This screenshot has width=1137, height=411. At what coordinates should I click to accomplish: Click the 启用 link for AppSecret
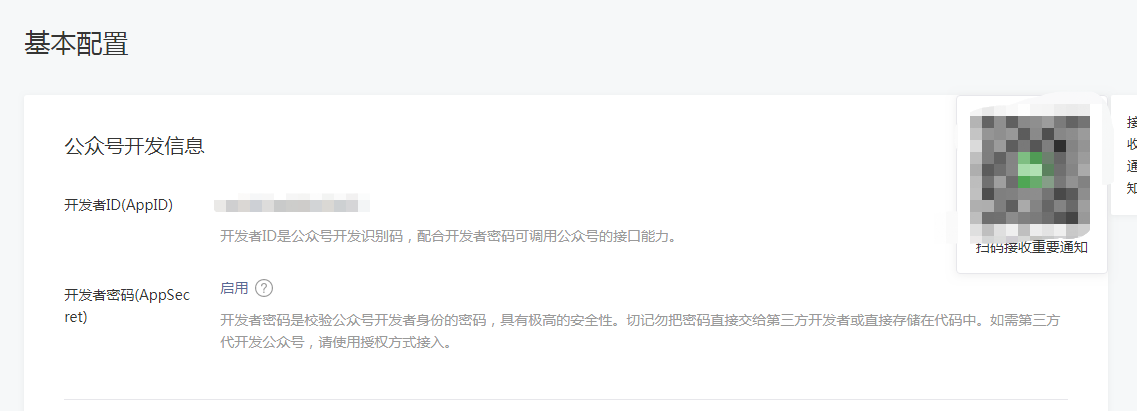tap(234, 288)
